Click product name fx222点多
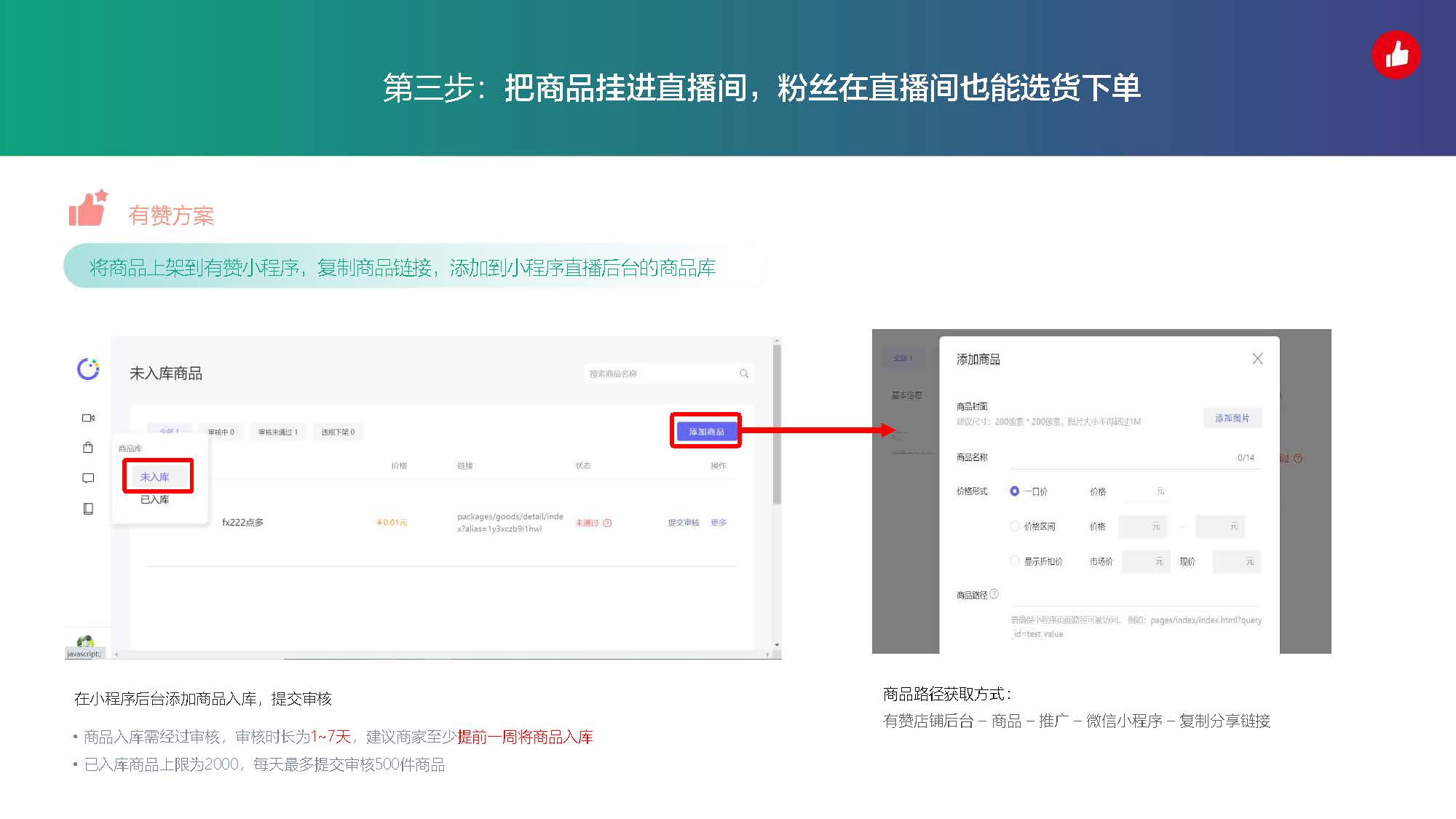The image size is (1456, 819). (x=243, y=522)
